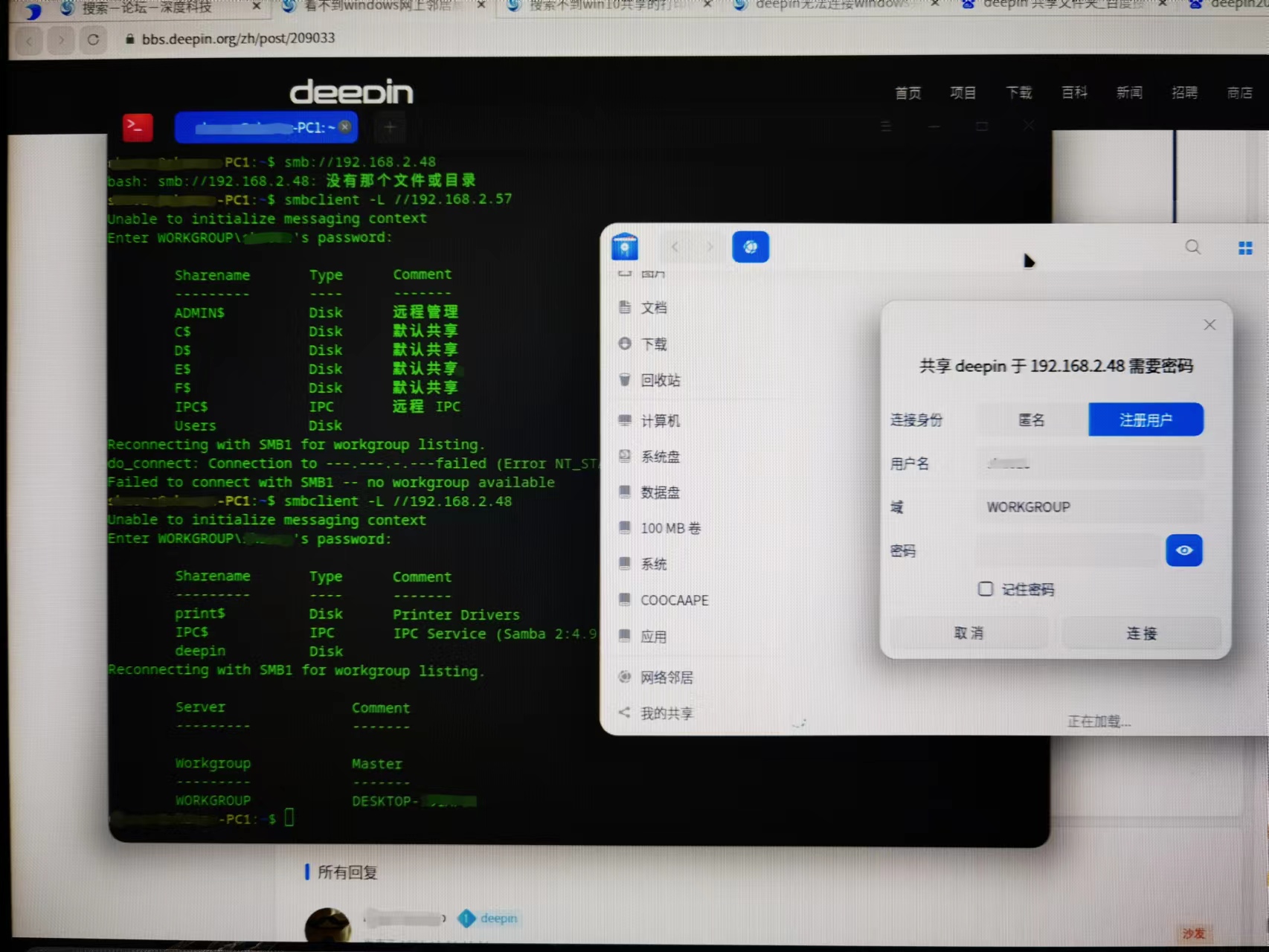1269x952 pixels.
Task: Click 取消 in the password dialog
Action: click(968, 633)
